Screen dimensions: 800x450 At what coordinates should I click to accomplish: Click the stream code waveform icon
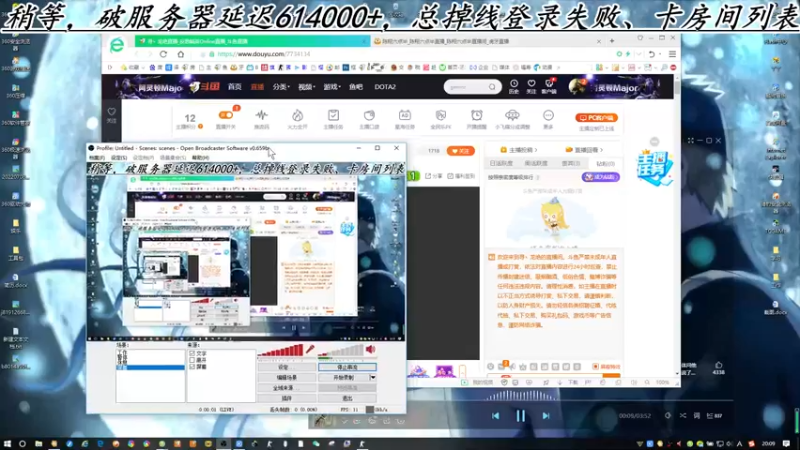pyautogui.click(x=261, y=115)
